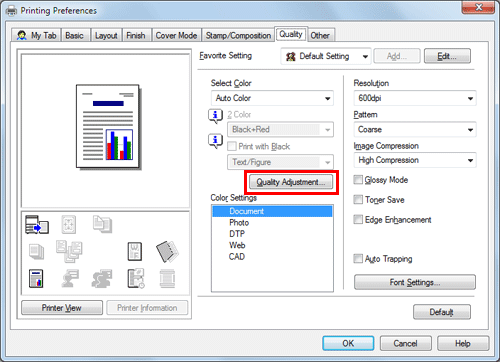This screenshot has height=362, width=500.
Task: Click the info icon beside Print with Black
Action: pos(215,141)
